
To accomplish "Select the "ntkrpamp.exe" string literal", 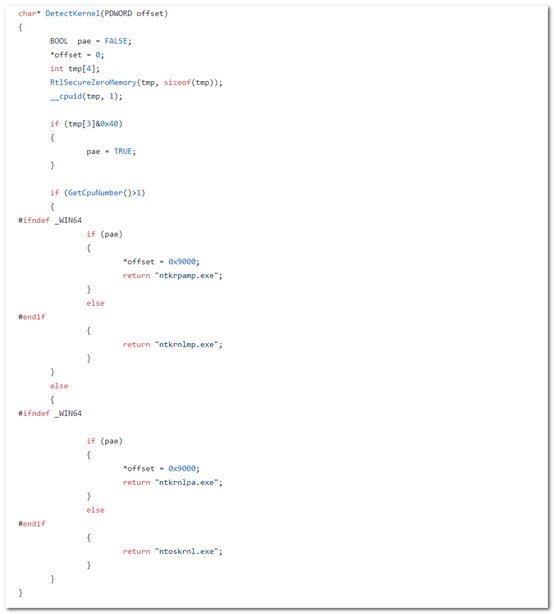I will 186,275.
